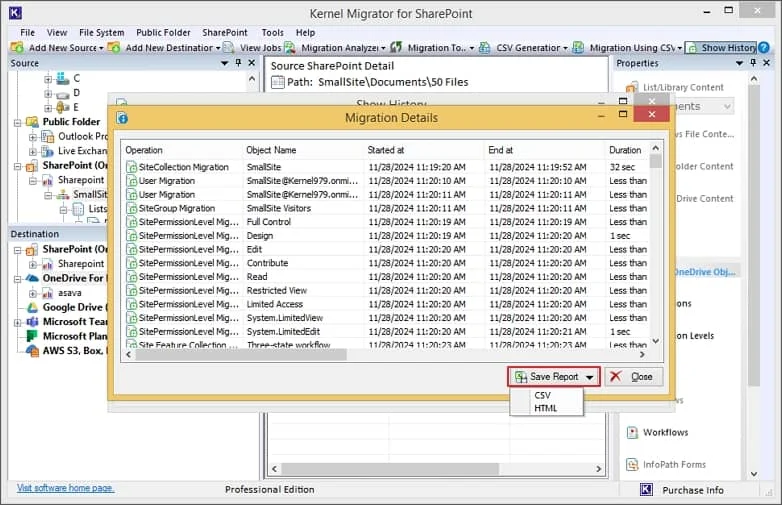Screen dimensions: 782x505
Task: Open the View menu
Action: coord(57,32)
